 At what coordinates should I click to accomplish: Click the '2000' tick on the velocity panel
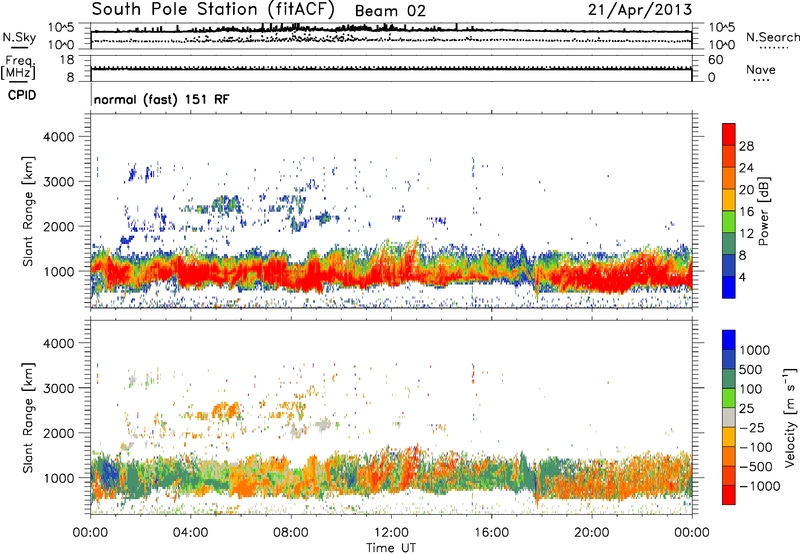[x=58, y=433]
